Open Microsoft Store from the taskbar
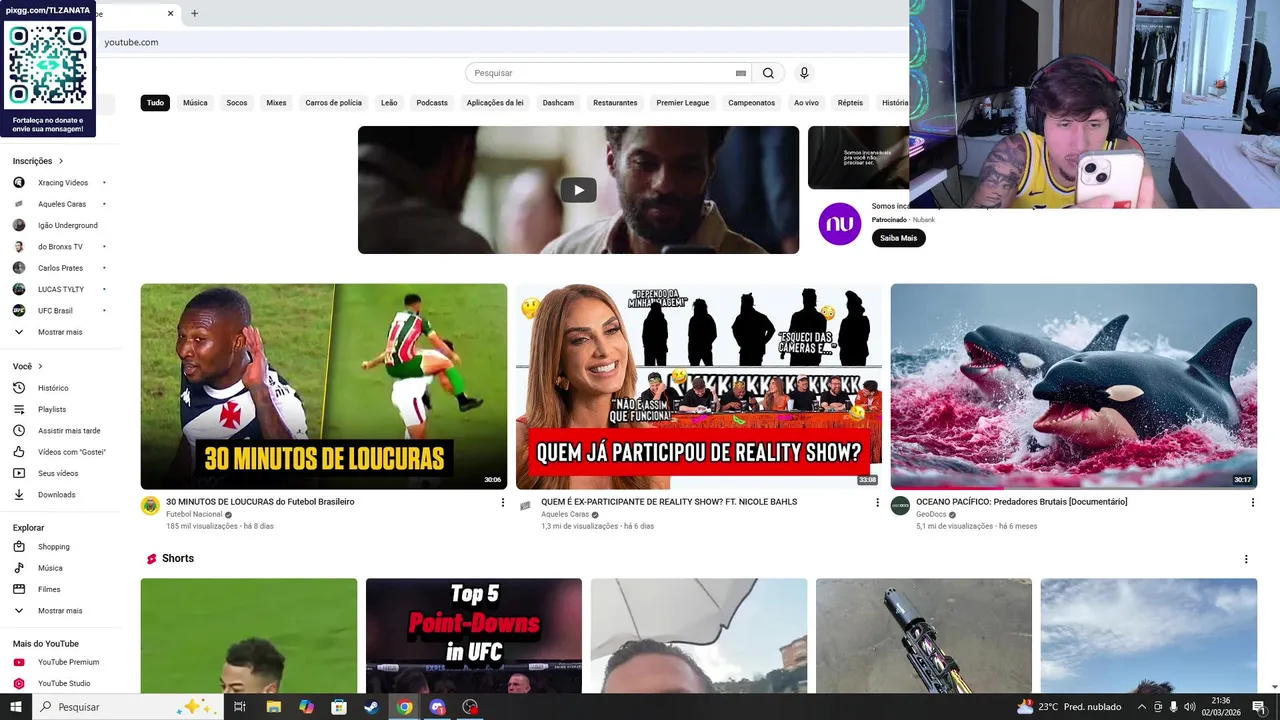1280x720 pixels. 339,707
